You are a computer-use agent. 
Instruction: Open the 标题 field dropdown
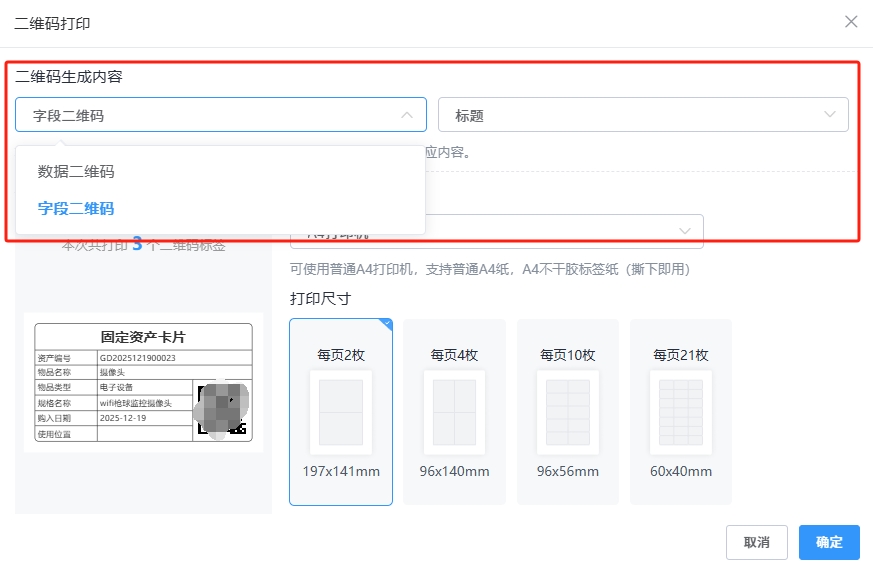[x=630, y=115]
